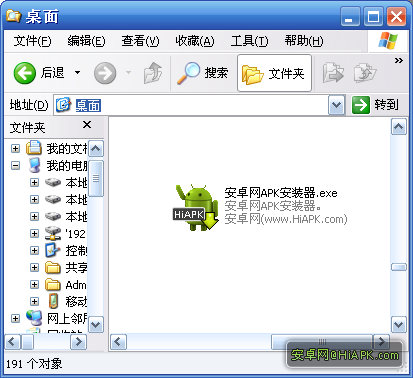This screenshot has height=378, width=413.
Task: Select 我的电脑 computer icon in tree
Action: [x=35, y=165]
